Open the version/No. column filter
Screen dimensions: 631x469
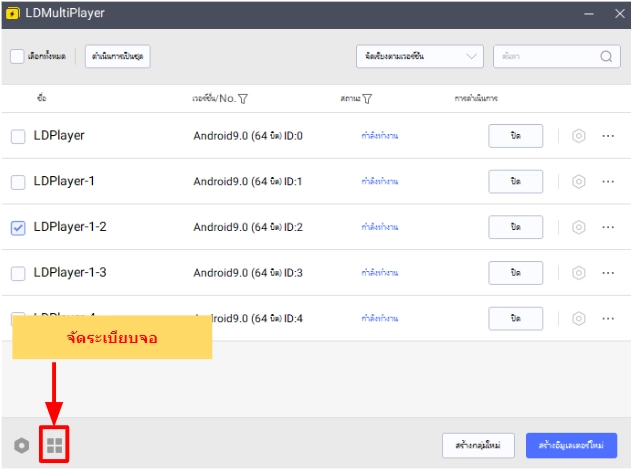[x=243, y=99]
